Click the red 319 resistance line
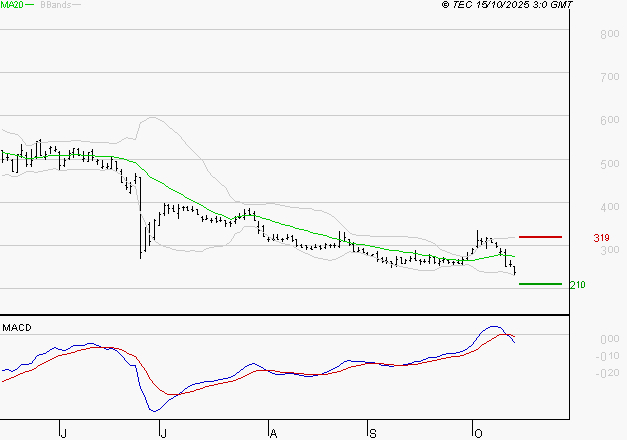The height and width of the screenshot is (440, 627). 540,237
